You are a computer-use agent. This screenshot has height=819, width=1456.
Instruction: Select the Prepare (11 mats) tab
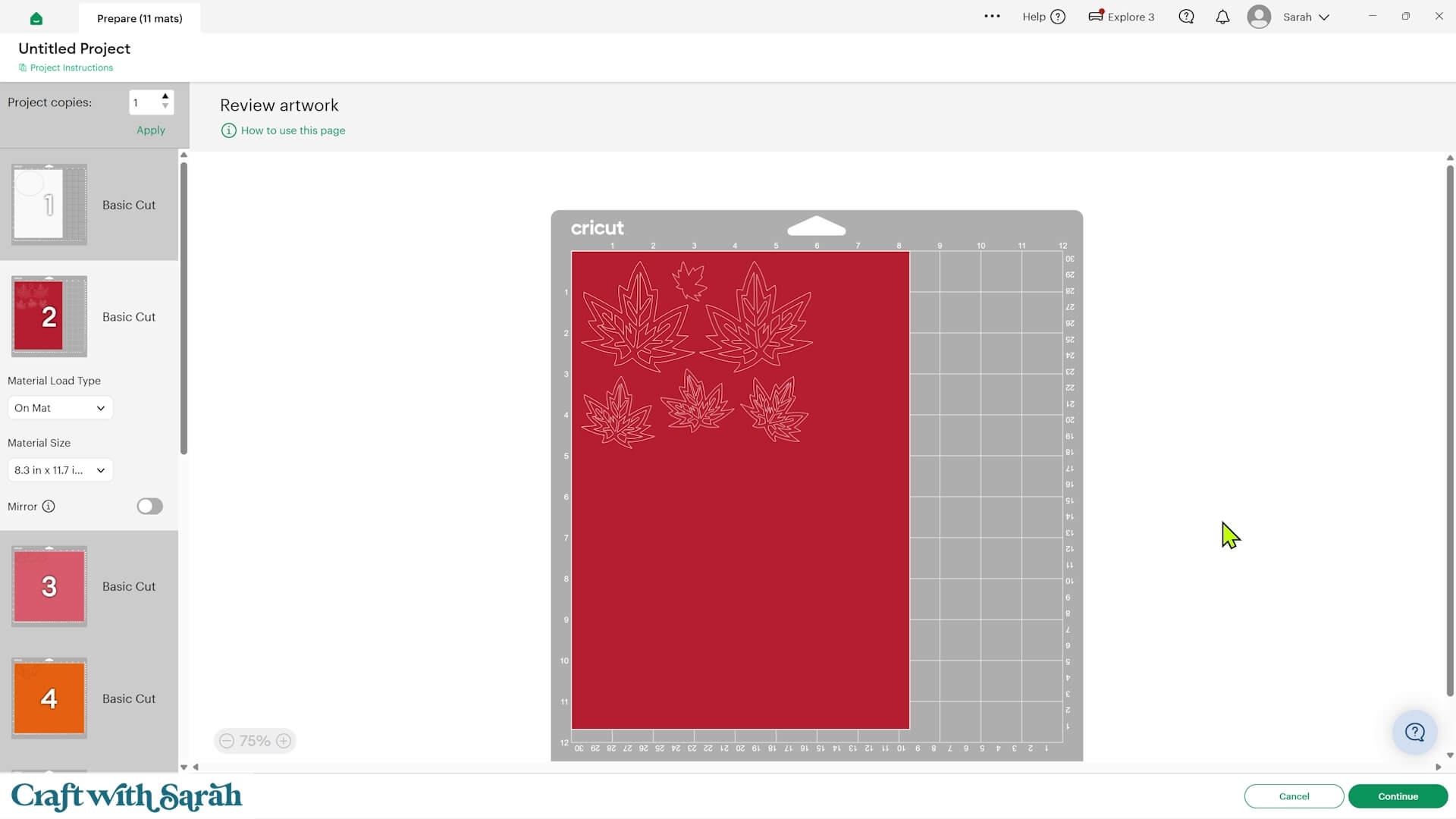(140, 18)
